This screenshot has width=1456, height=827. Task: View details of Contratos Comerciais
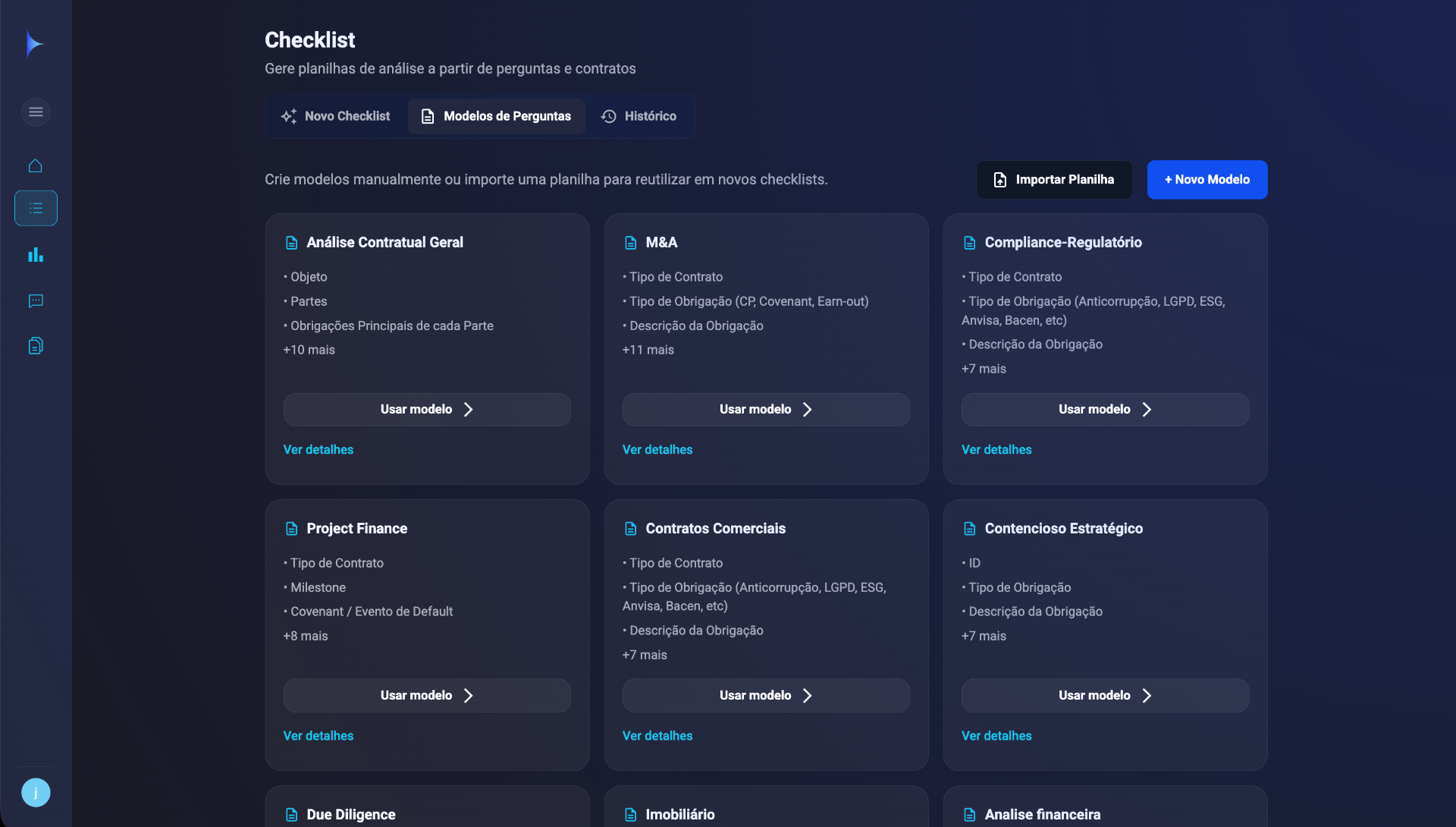tap(657, 736)
